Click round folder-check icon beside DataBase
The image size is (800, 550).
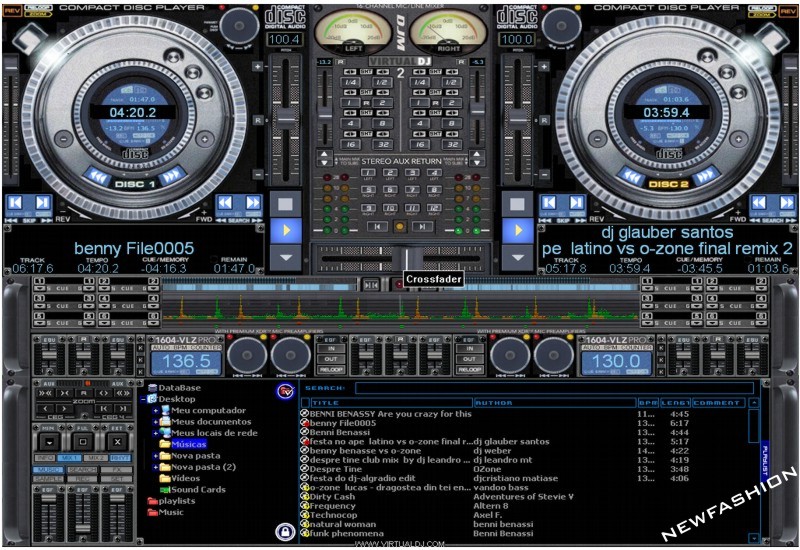pyautogui.click(x=286, y=392)
